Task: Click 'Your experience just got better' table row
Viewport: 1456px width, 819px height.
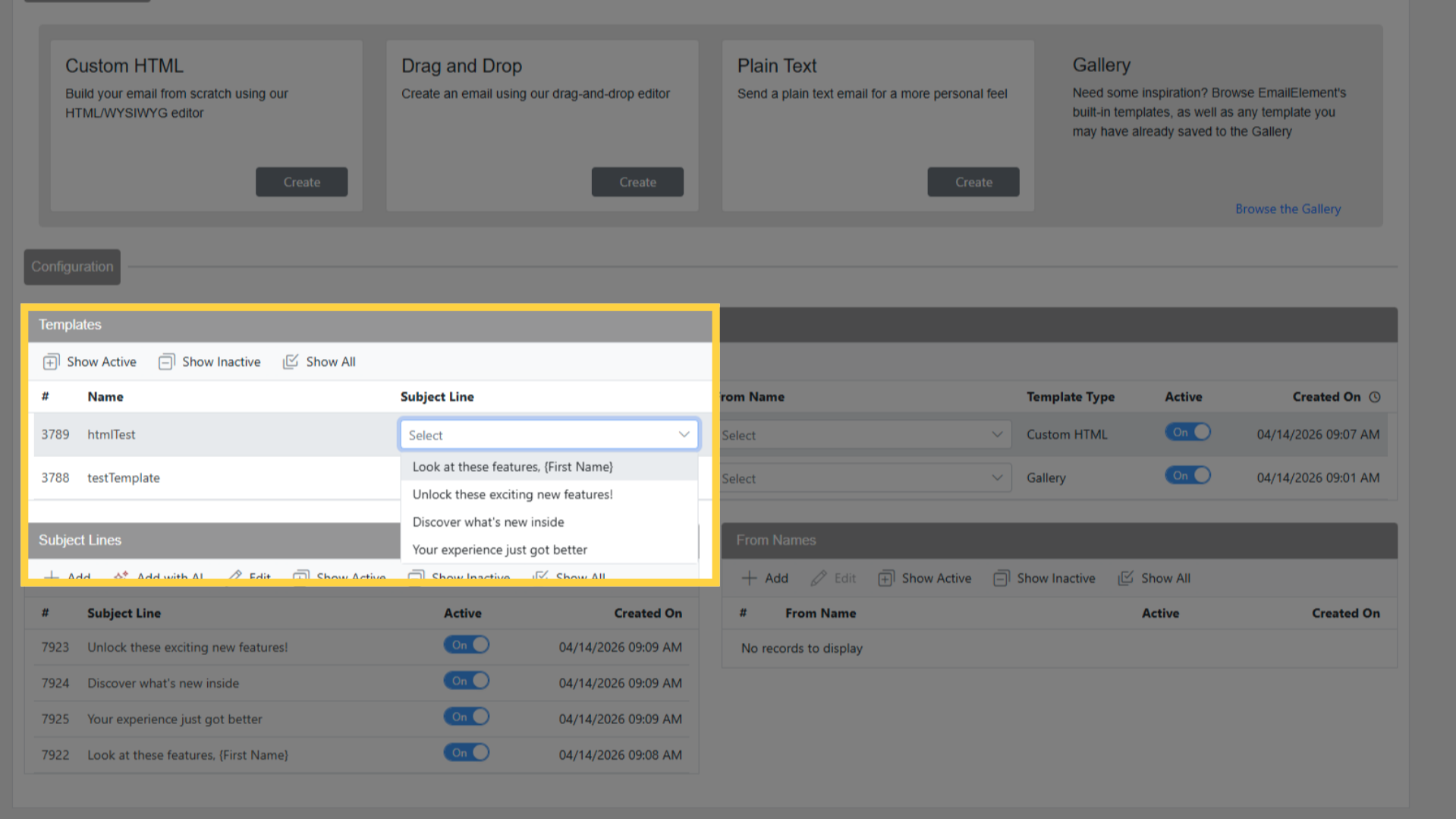Action: pos(362,719)
